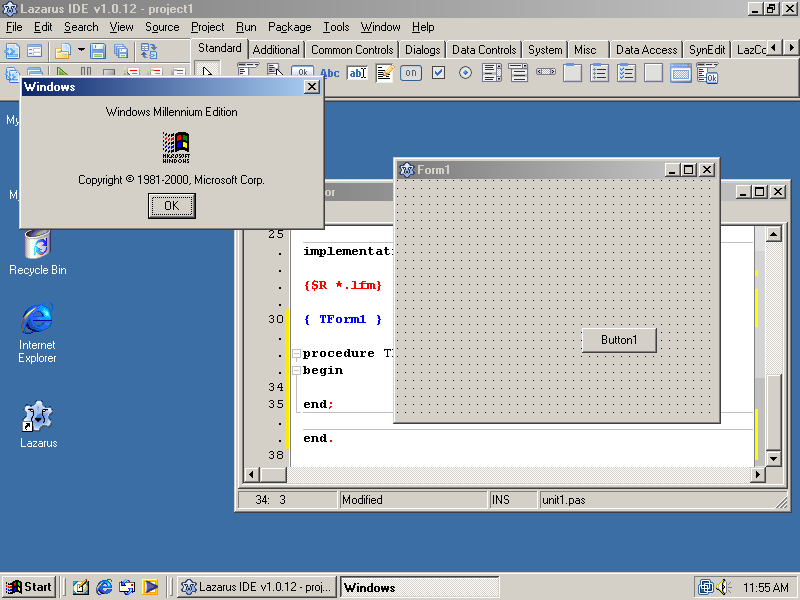Click the Save All icon

pyautogui.click(x=121, y=51)
